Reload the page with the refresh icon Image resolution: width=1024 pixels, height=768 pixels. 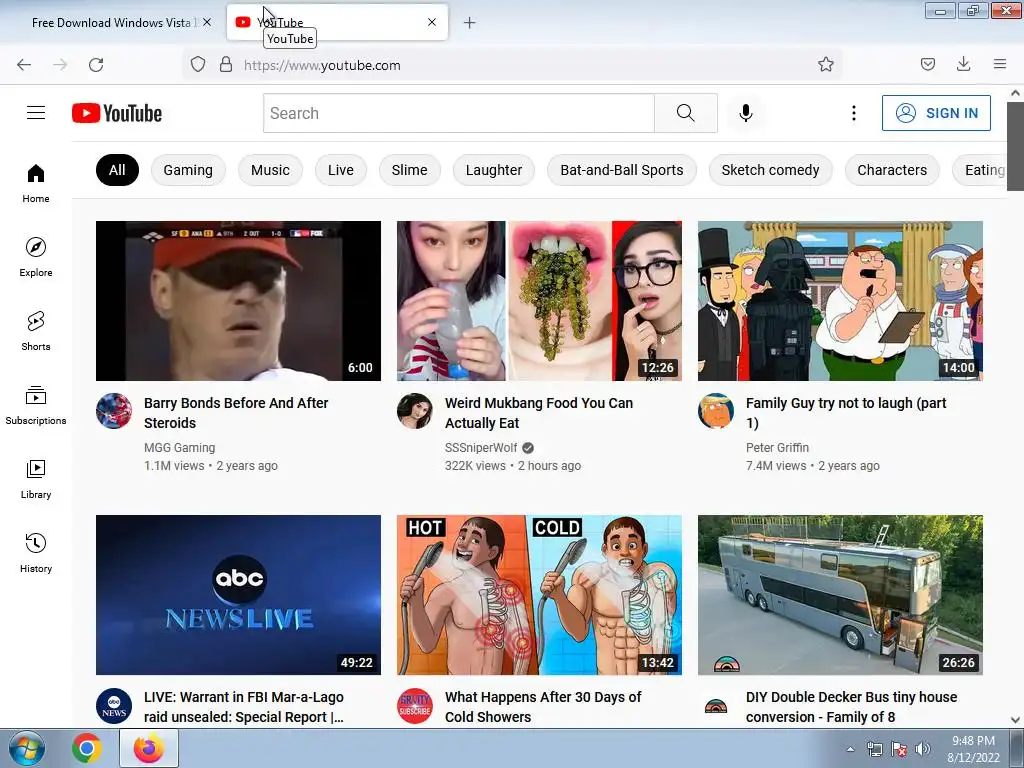(96, 65)
